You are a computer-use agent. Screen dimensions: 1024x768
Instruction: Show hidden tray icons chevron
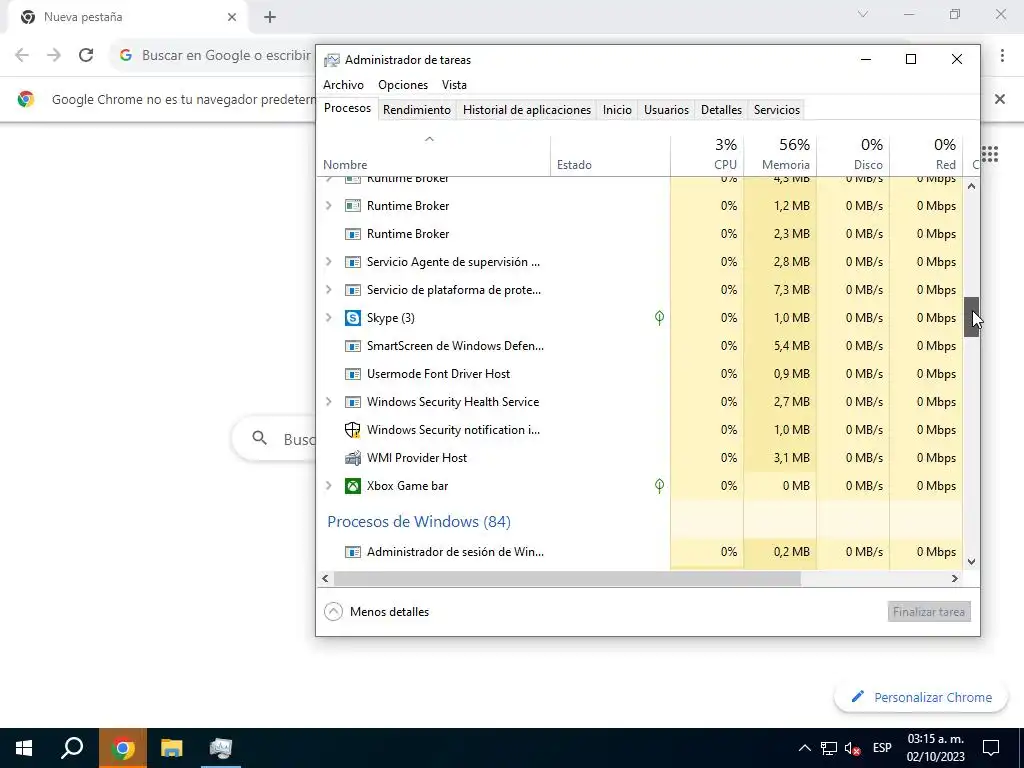point(805,748)
